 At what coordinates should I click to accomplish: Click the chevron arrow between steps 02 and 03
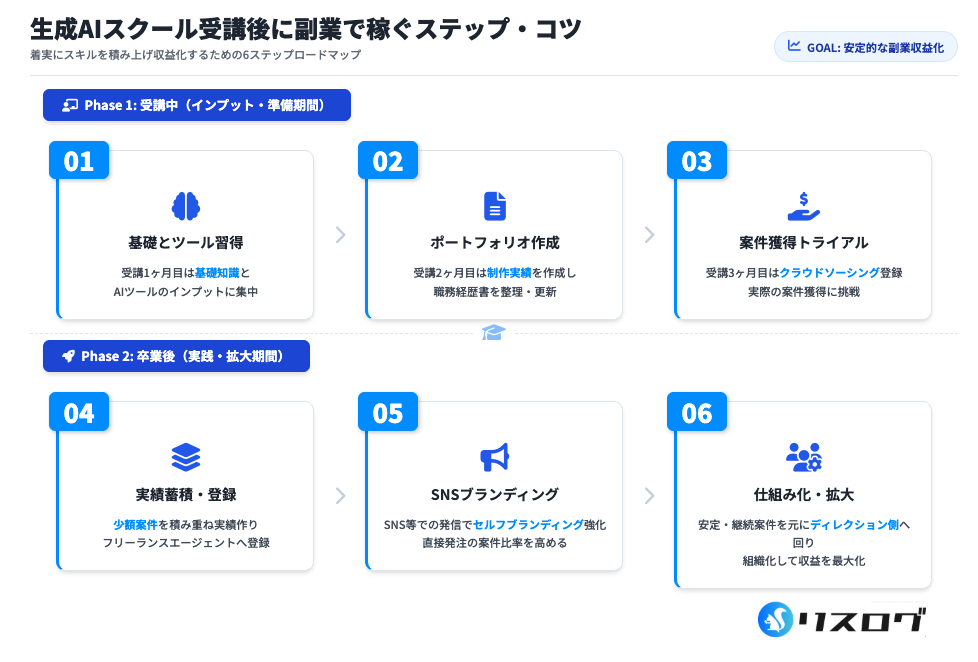click(649, 235)
